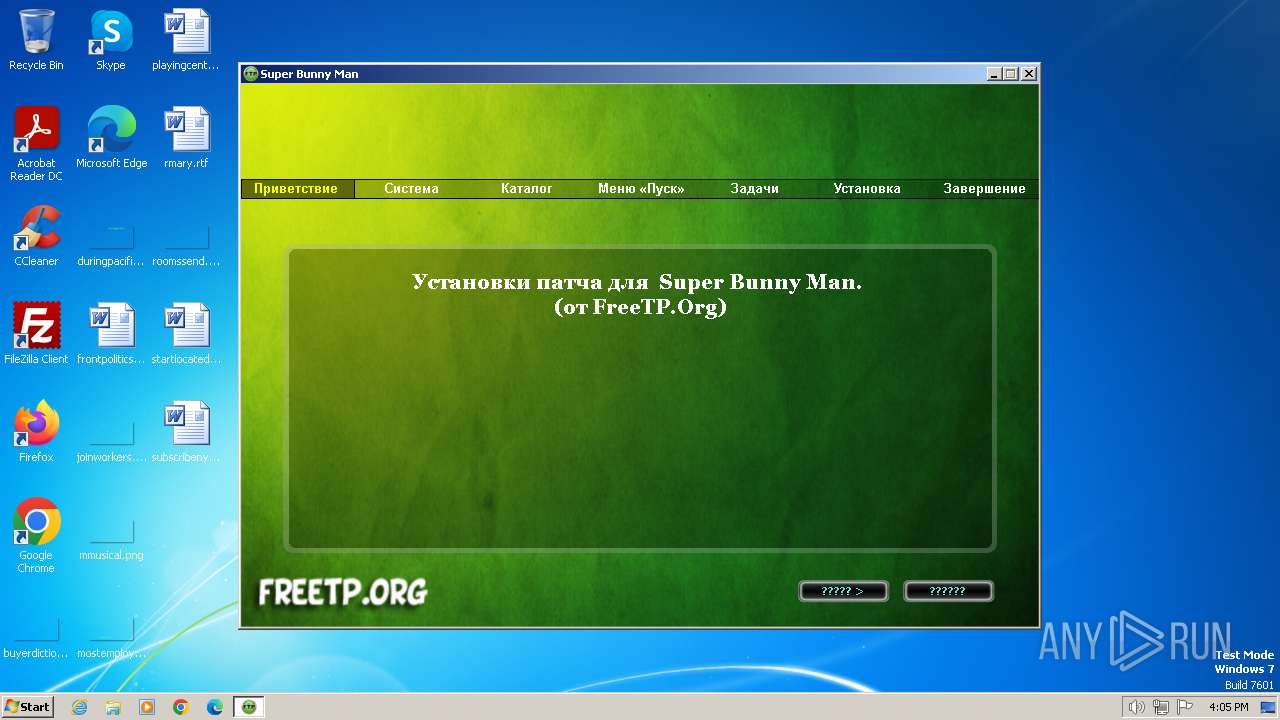
Task: Click the installer window title icon
Action: click(x=251, y=74)
